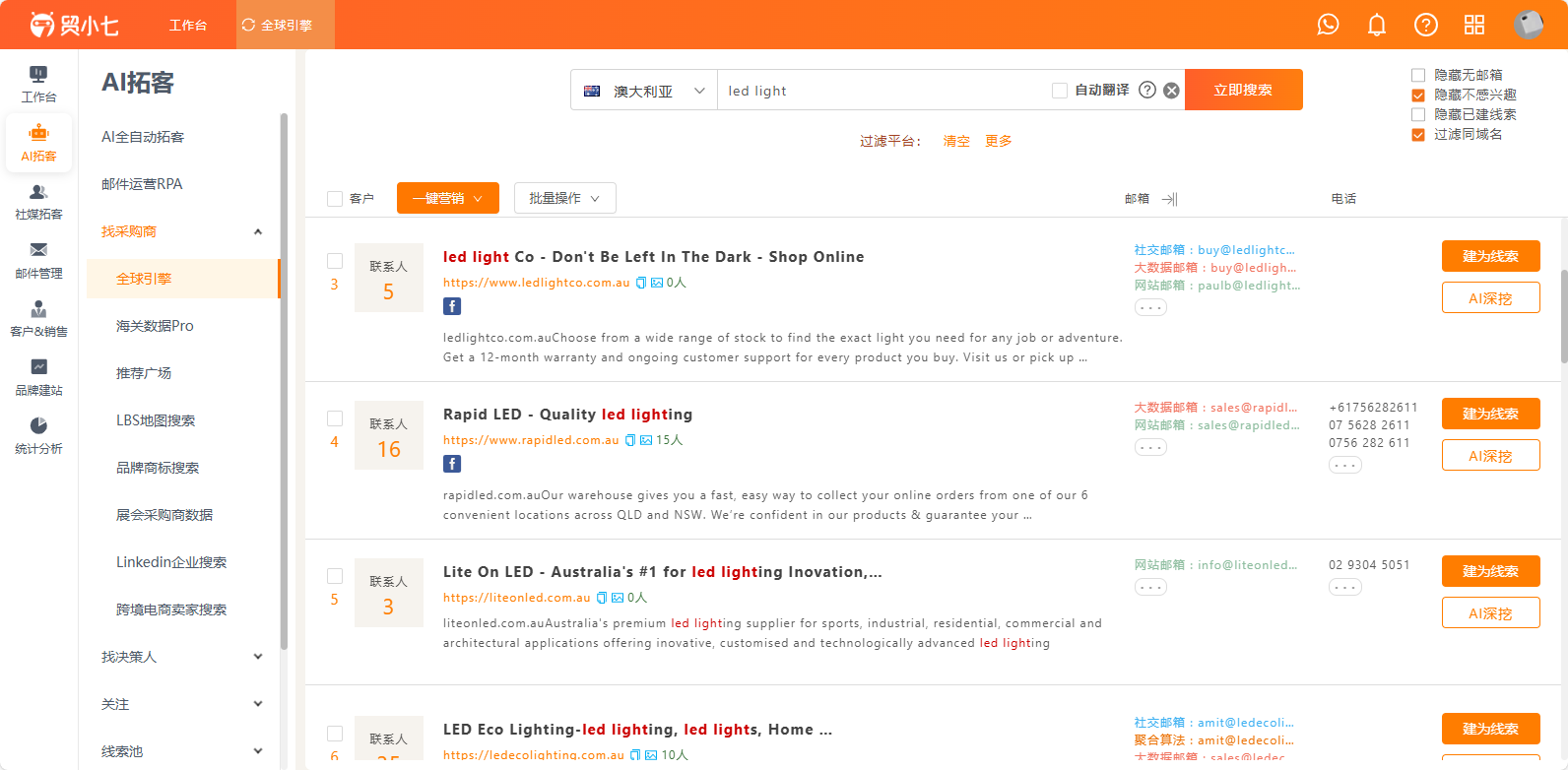Click 建为线索 for led light Co
This screenshot has width=1568, height=770.
coord(1491,256)
